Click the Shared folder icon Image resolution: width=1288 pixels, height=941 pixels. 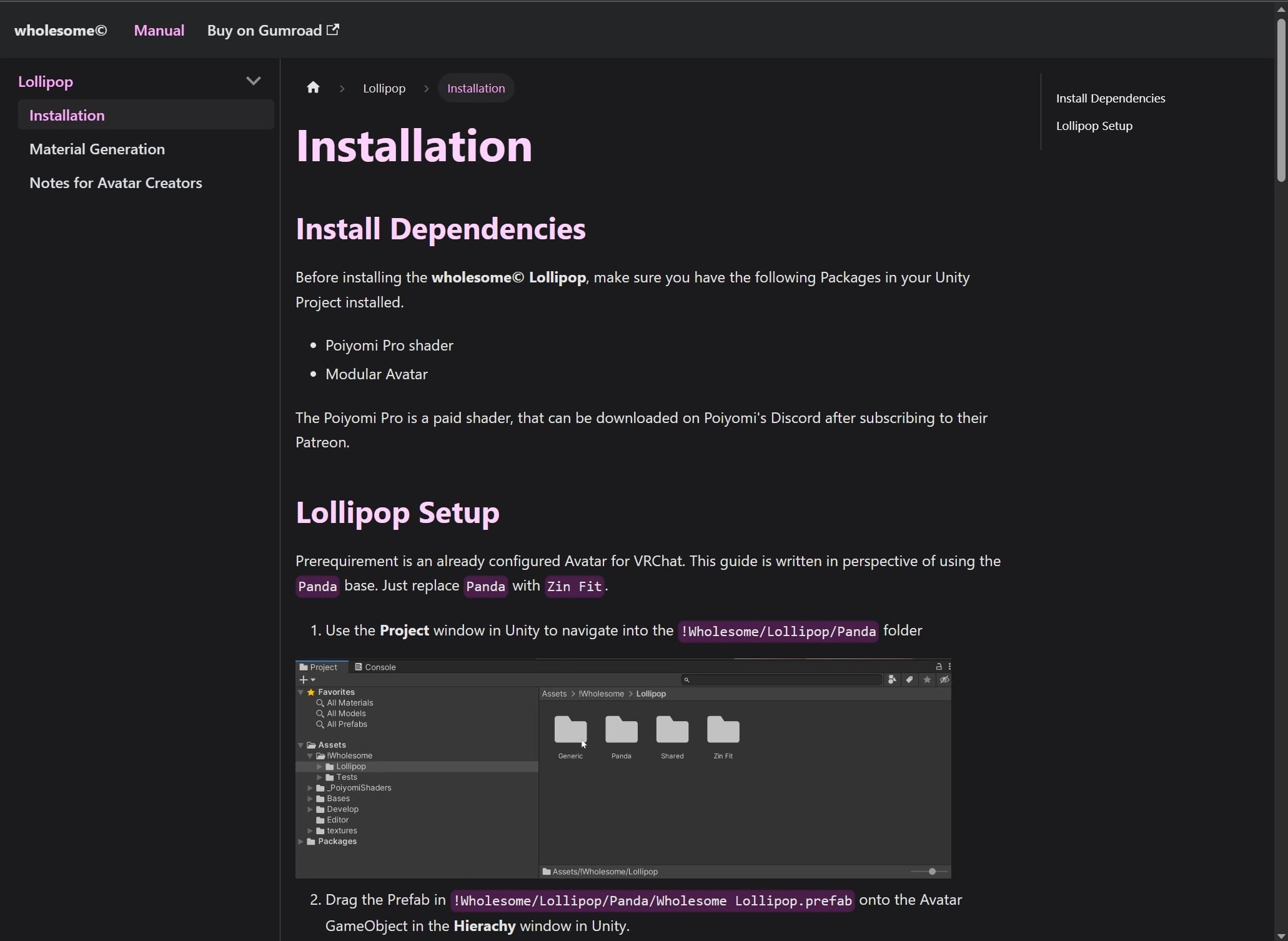coord(672,730)
